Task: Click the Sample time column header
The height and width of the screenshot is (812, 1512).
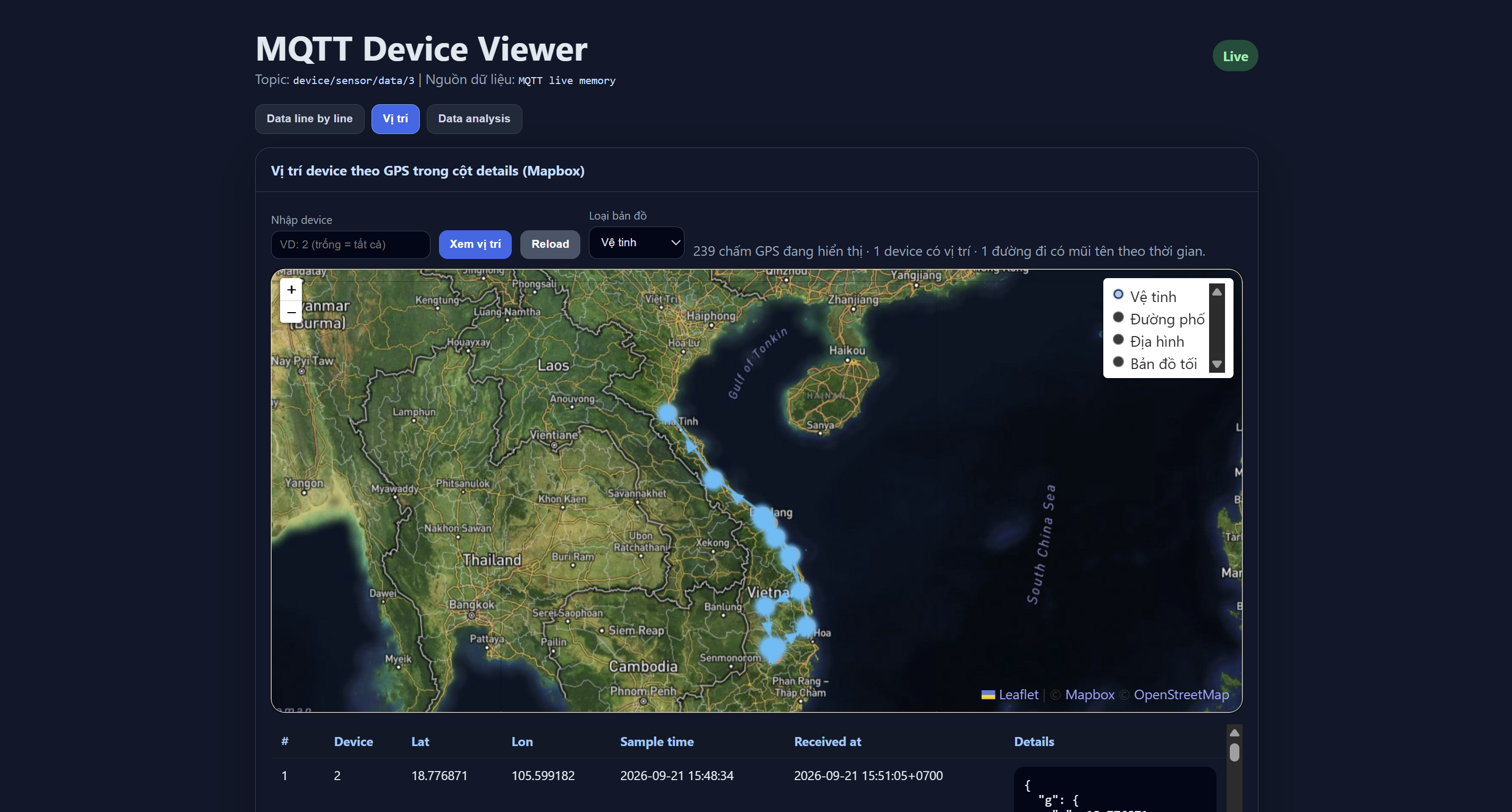Action: (x=657, y=742)
